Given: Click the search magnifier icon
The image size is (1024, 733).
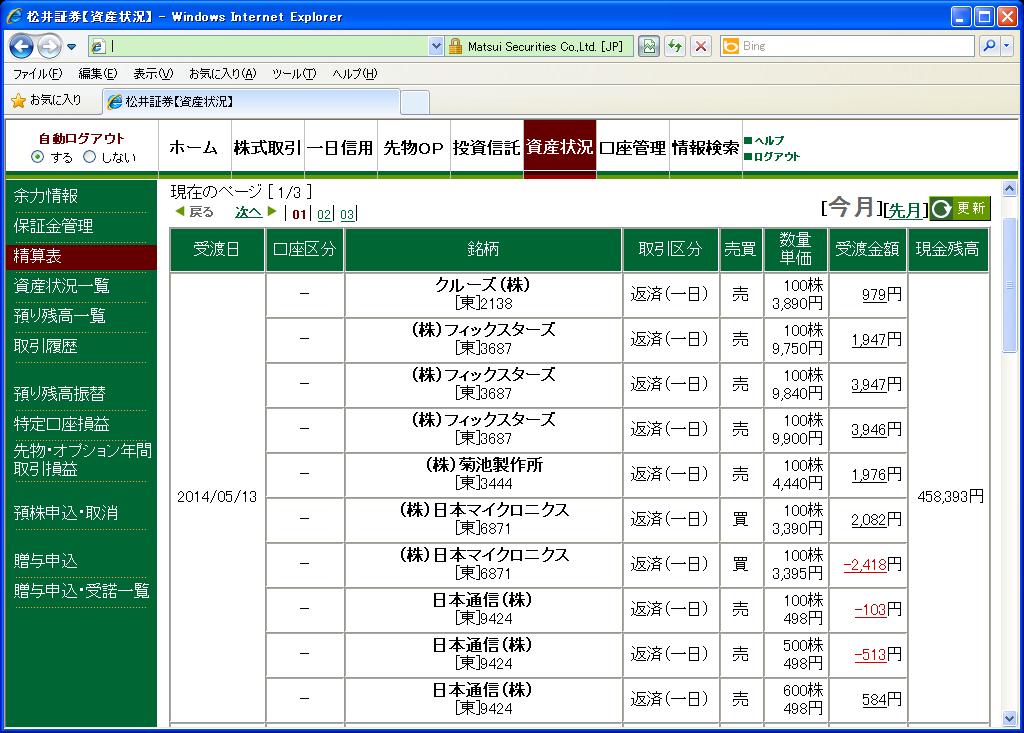Looking at the screenshot, I should click(987, 46).
